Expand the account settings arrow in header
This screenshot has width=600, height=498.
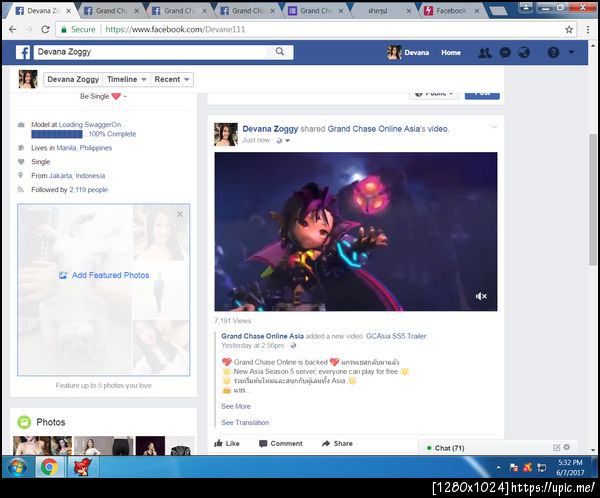coord(571,52)
